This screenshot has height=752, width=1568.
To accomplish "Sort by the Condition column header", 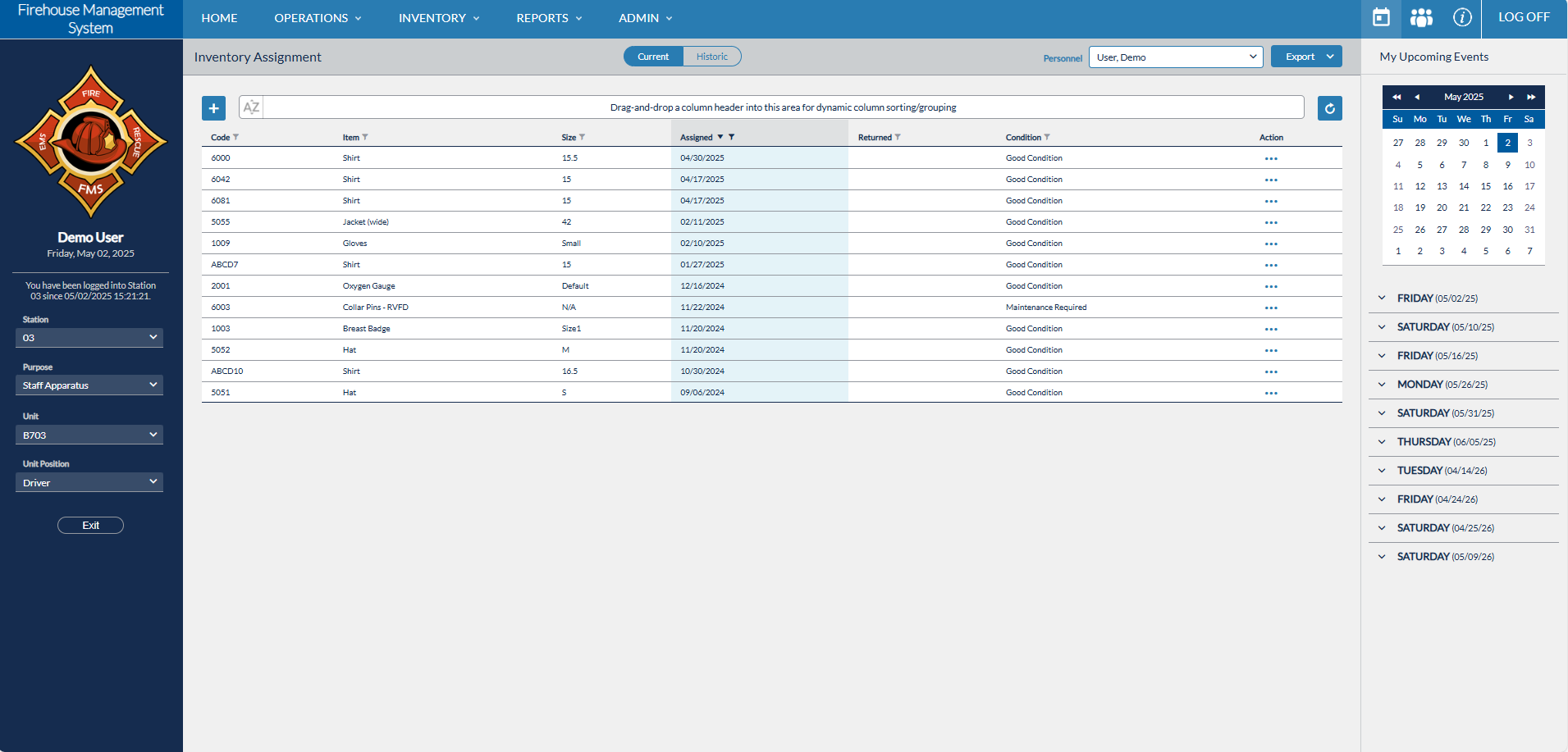I will [1023, 137].
